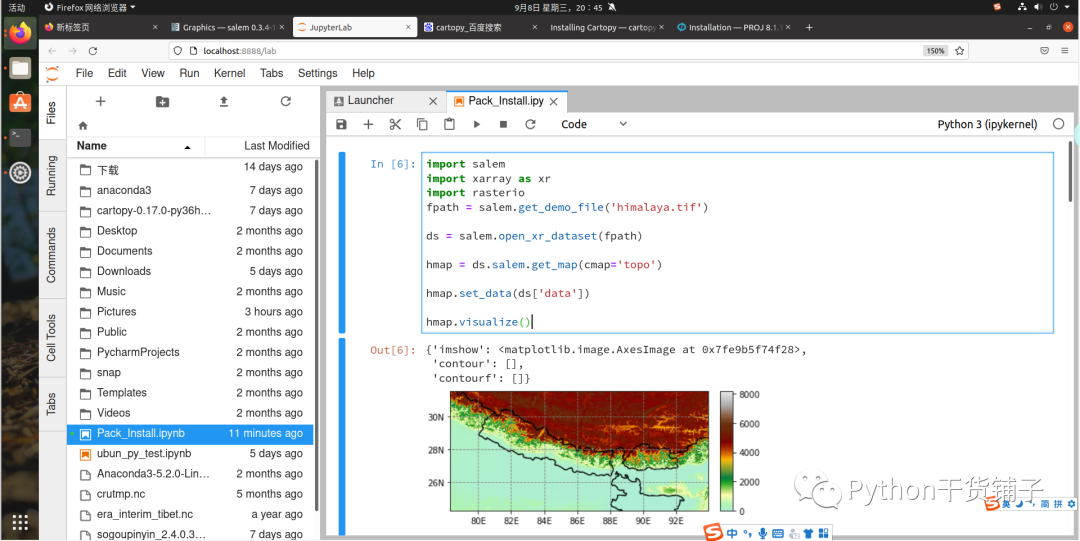This screenshot has height=541, width=1080.
Task: Launch Terminal from the dock
Action: tap(20, 137)
